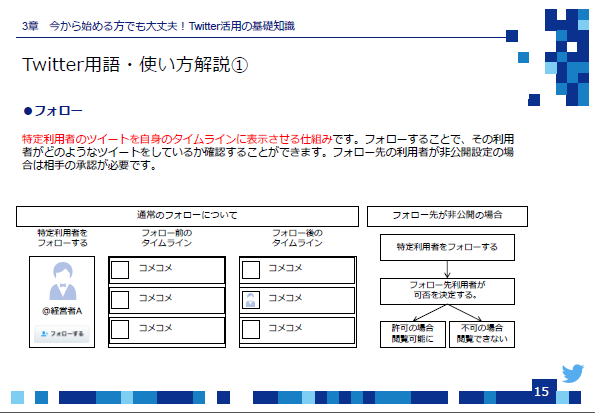
Task: Click the フォロー前のタイムライン column label
Action: 167,238
